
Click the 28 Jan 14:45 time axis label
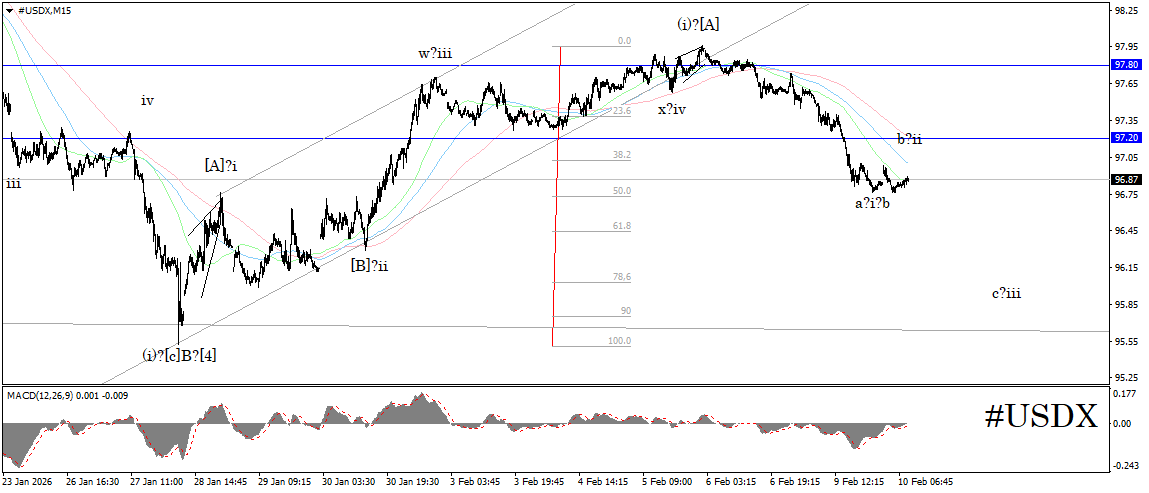(221, 482)
